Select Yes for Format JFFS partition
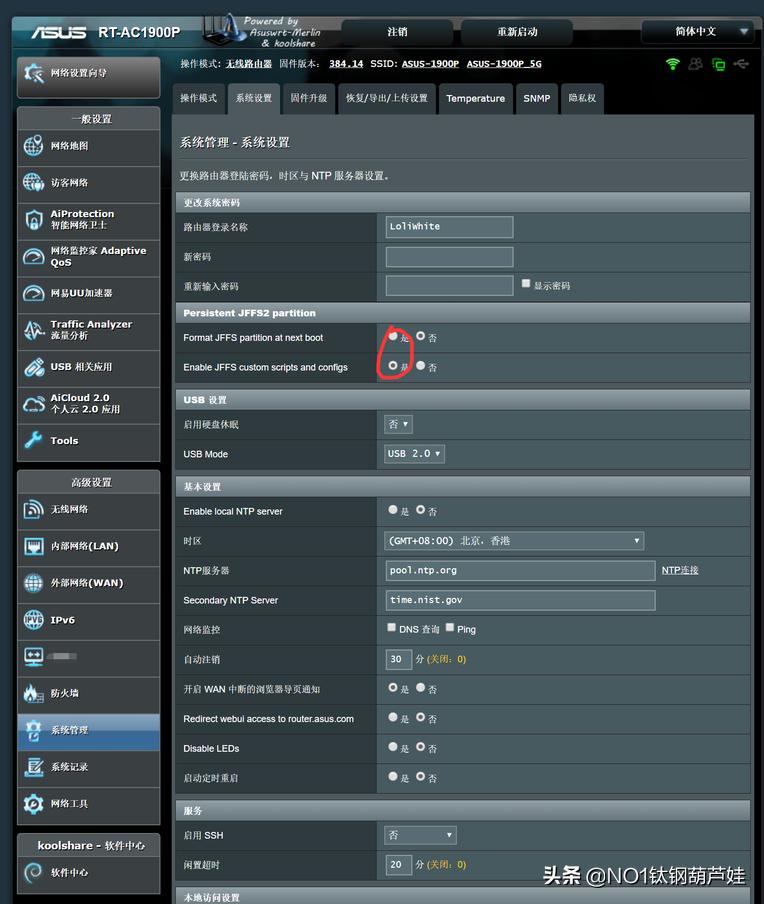 pos(393,336)
